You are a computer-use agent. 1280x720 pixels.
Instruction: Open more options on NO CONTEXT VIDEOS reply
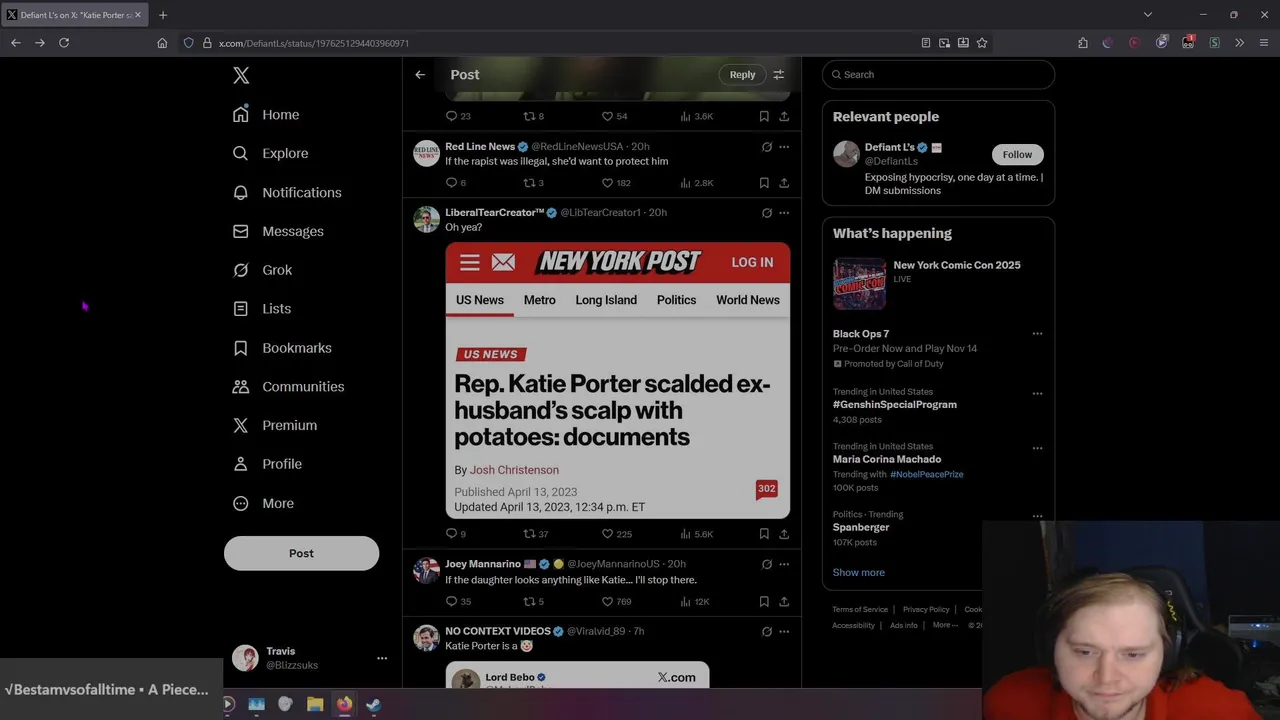click(x=784, y=632)
